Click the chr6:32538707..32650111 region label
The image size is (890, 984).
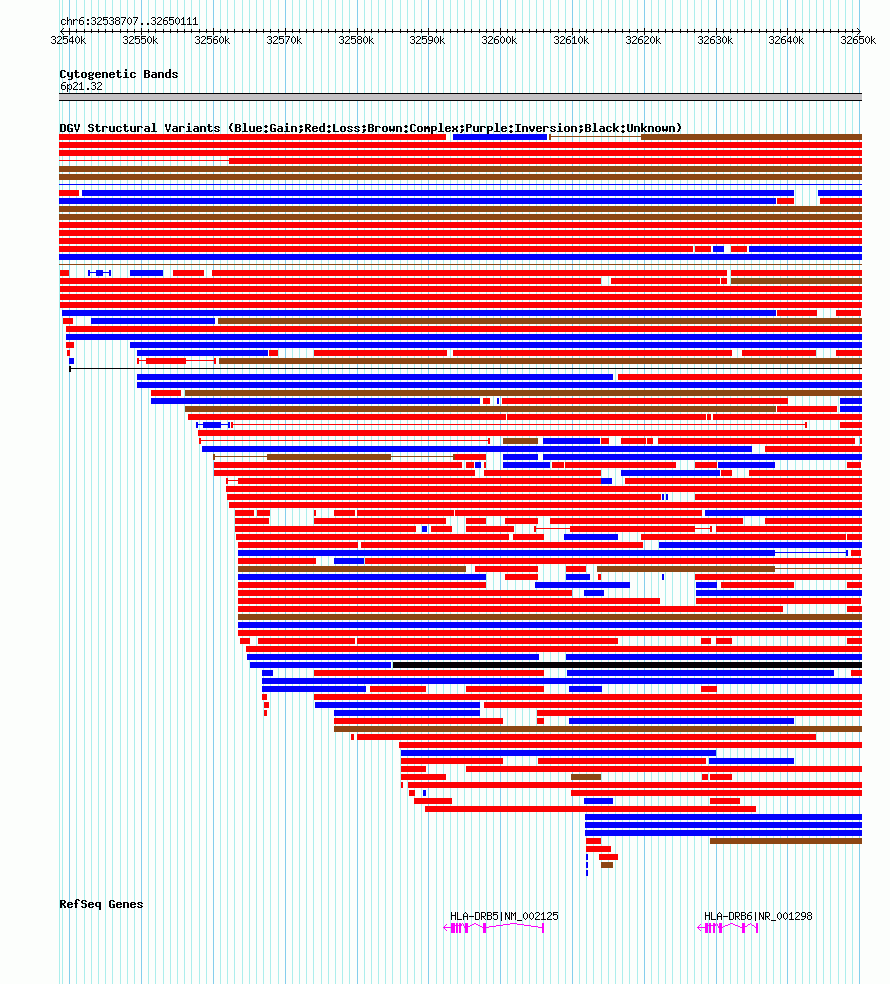129,21
